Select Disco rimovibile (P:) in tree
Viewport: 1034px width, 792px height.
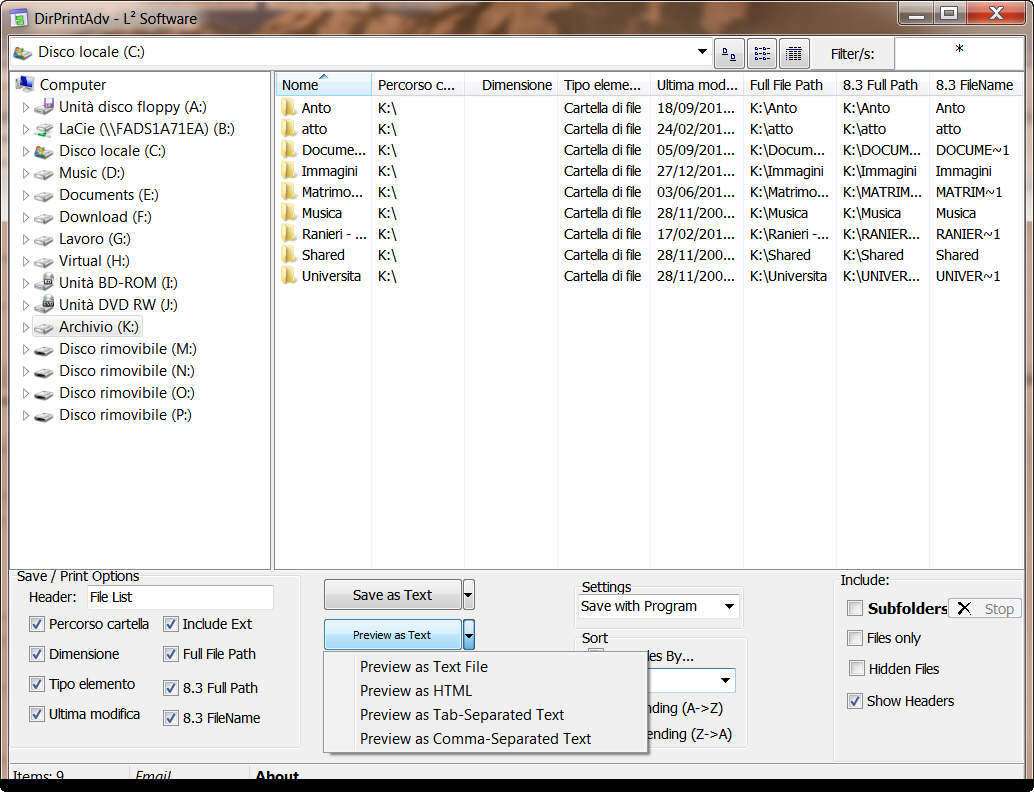125,415
